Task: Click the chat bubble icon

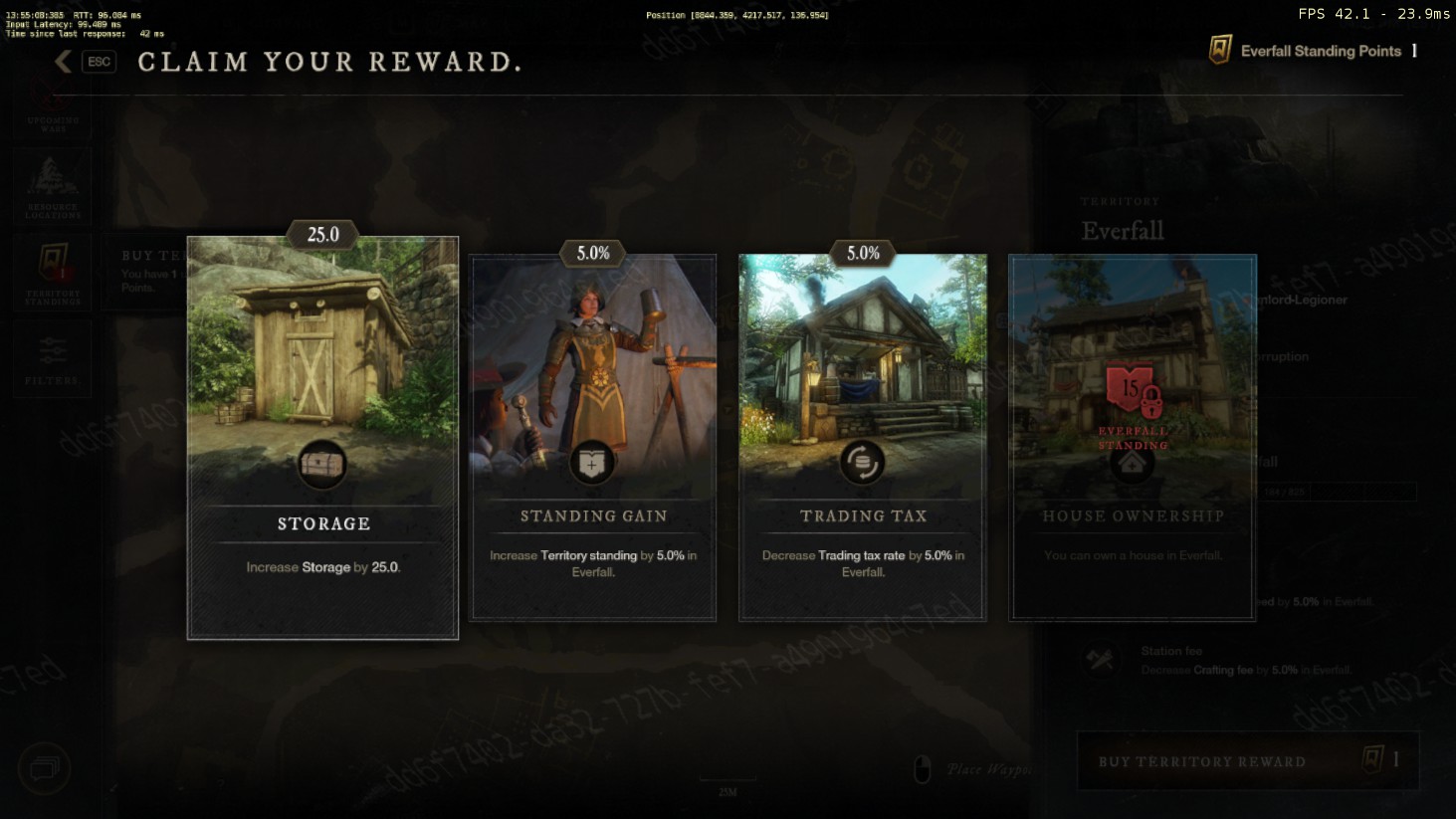Action: (x=45, y=768)
